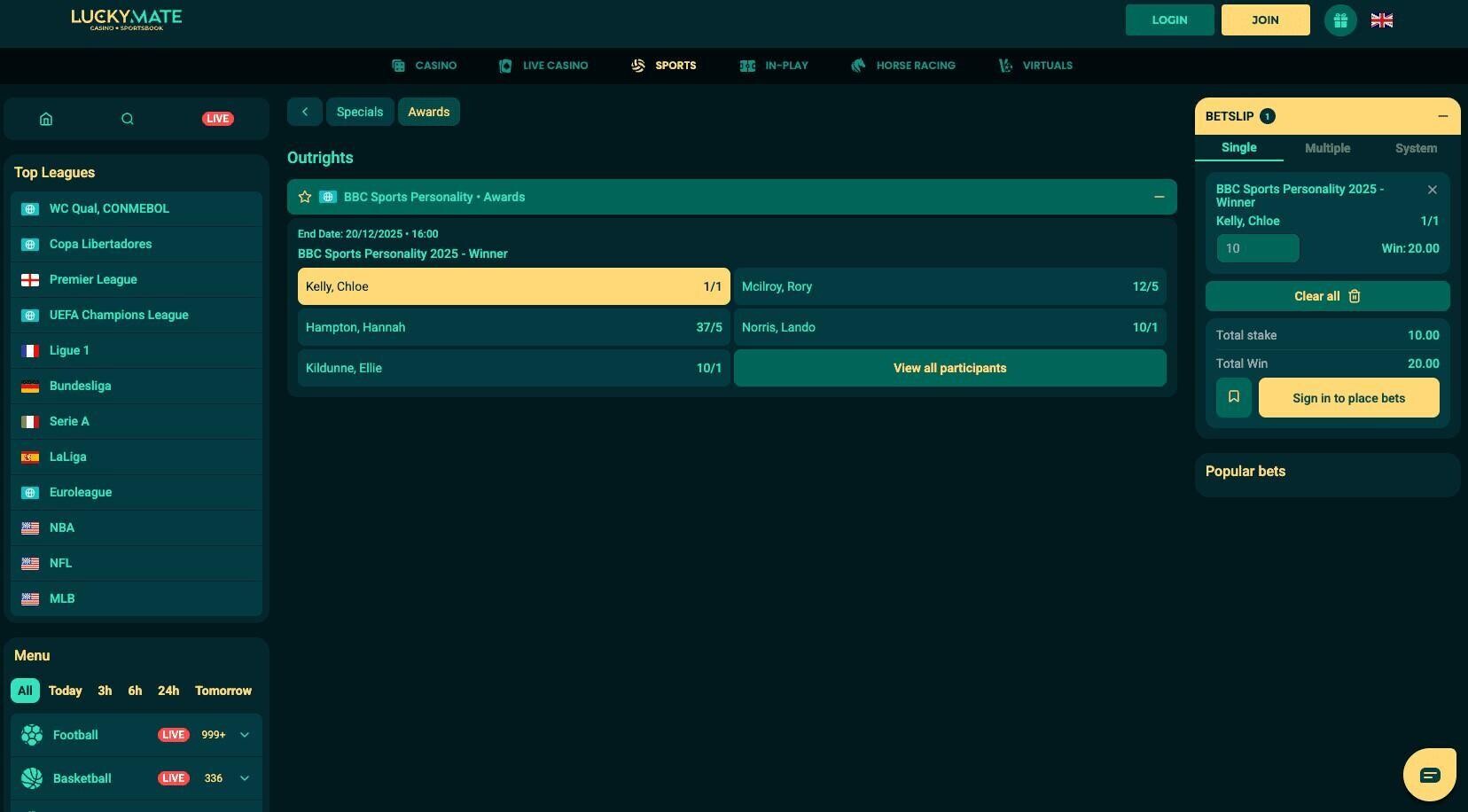Image resolution: width=1468 pixels, height=812 pixels.
Task: Click the gift promotions icon
Action: [1340, 20]
